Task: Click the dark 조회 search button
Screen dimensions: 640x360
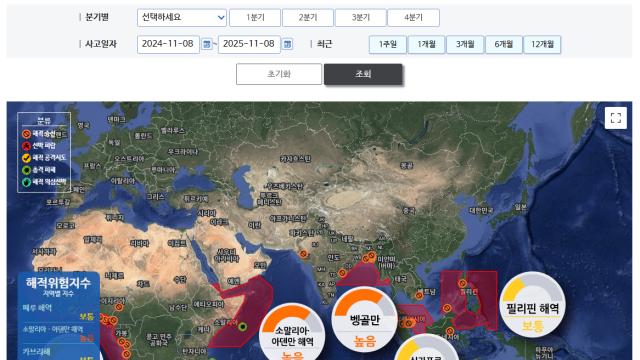Action: [x=363, y=74]
